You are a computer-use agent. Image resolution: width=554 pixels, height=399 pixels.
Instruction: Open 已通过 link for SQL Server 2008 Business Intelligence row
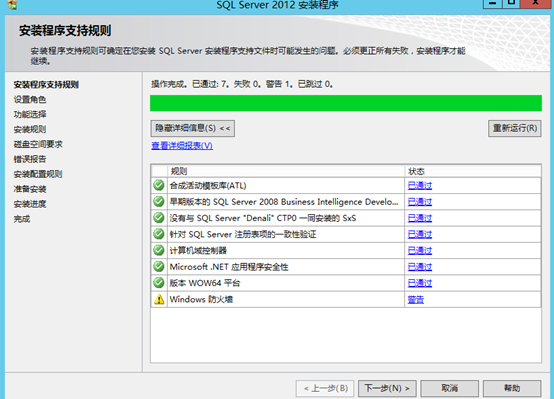pos(420,202)
